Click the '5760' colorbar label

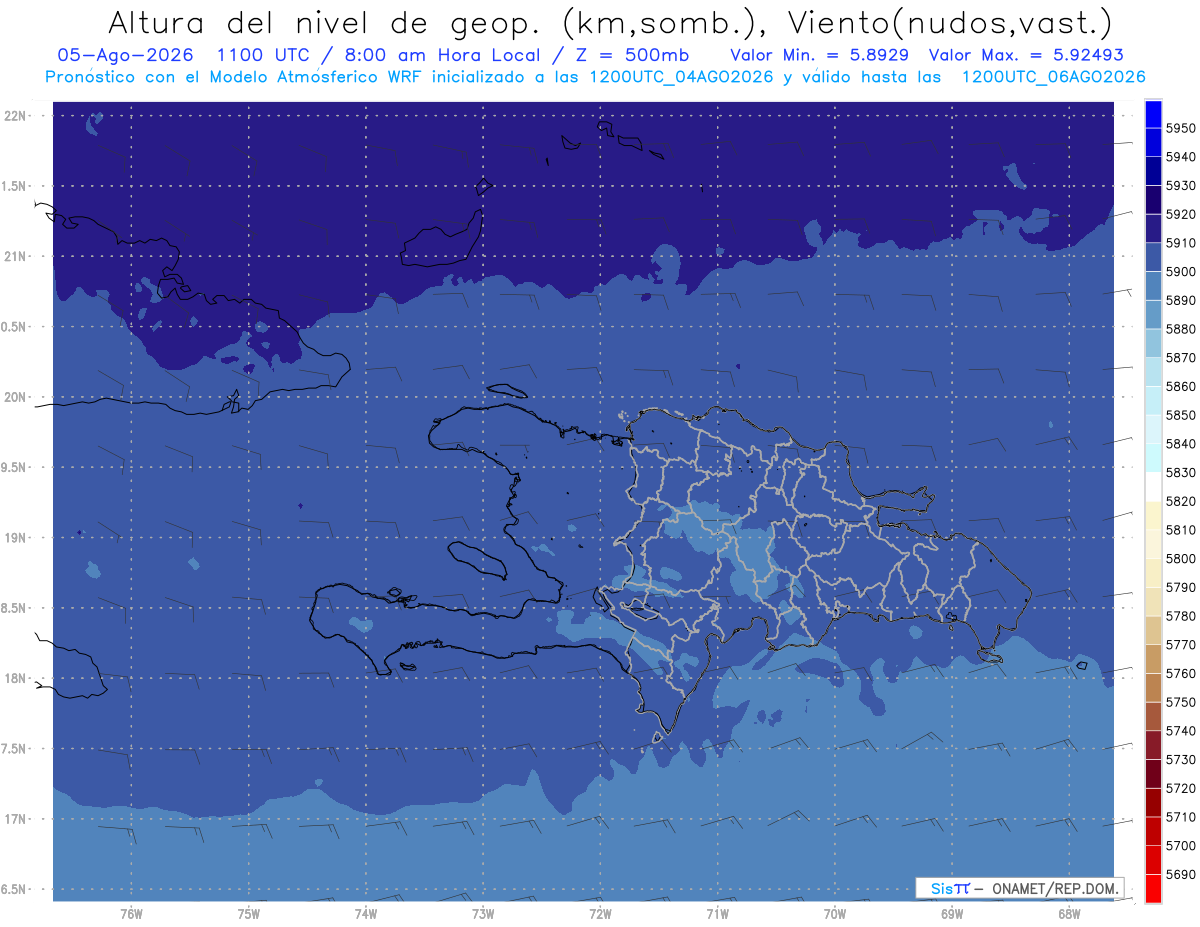click(1181, 673)
